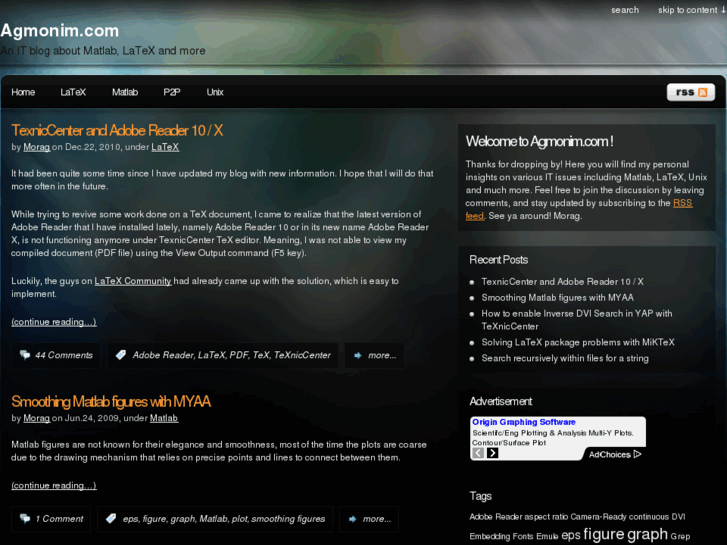
Task: Click the Origin Graphing Software ad title
Action: pos(523,422)
